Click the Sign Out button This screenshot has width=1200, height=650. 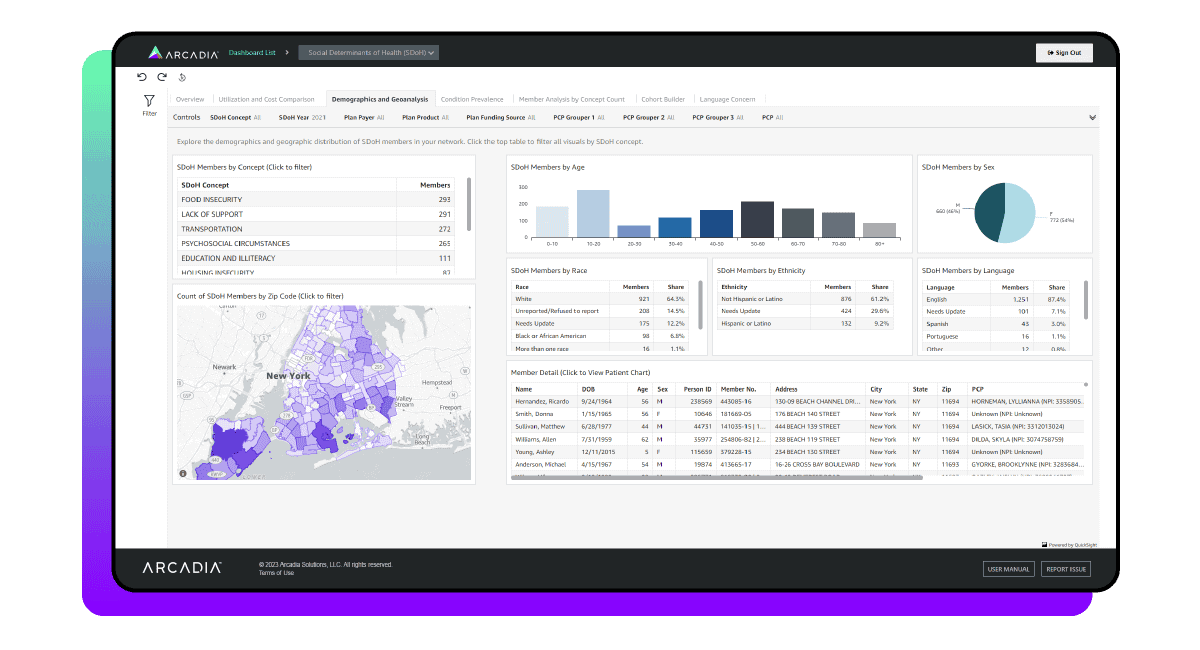tap(1064, 53)
